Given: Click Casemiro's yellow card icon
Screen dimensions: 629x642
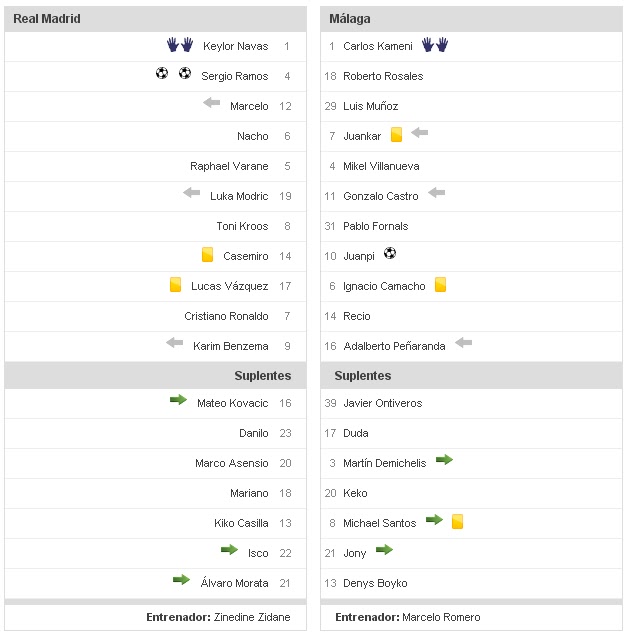Looking at the screenshot, I should click(207, 255).
